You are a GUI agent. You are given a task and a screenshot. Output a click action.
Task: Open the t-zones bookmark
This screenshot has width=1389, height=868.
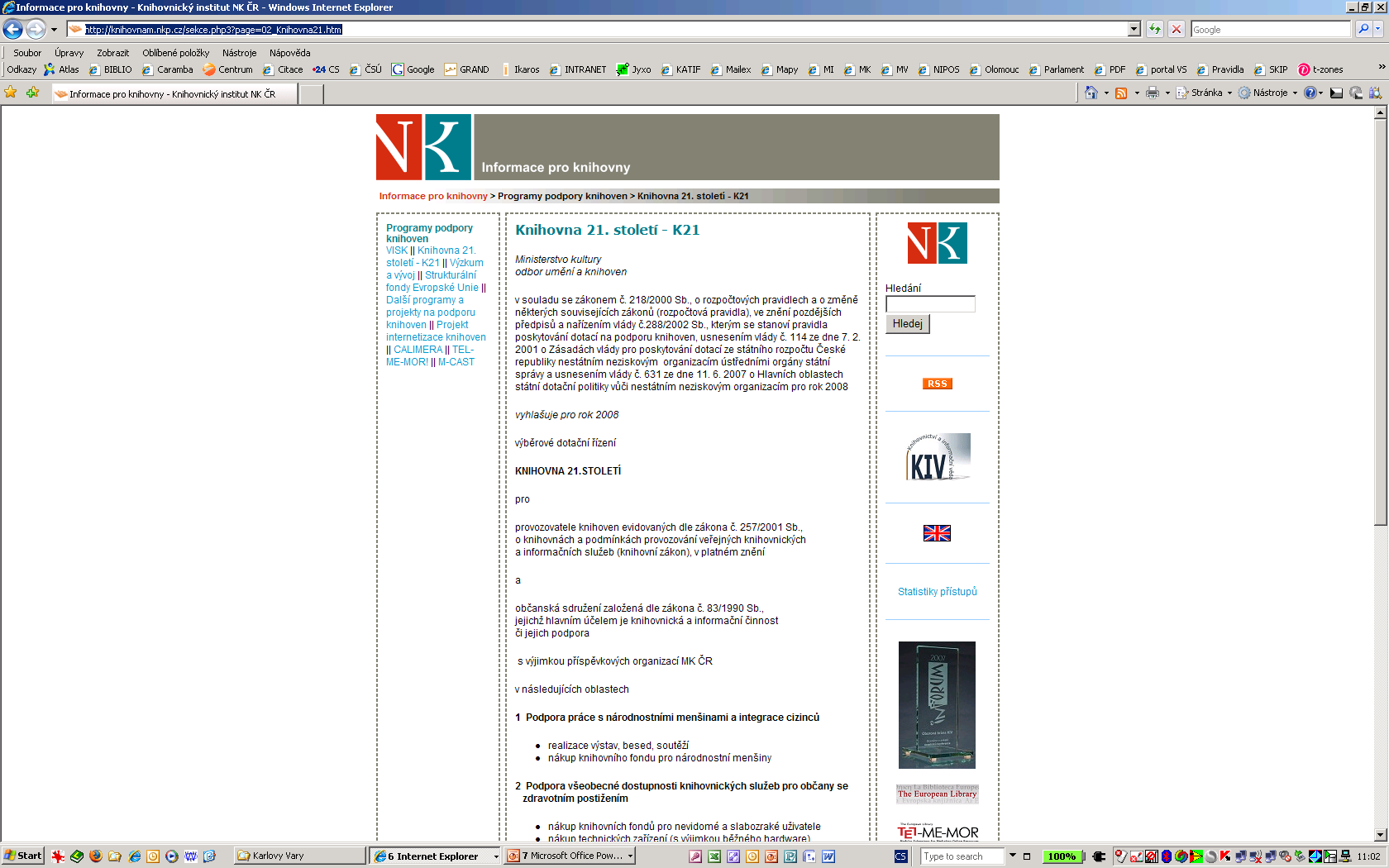(x=1320, y=69)
